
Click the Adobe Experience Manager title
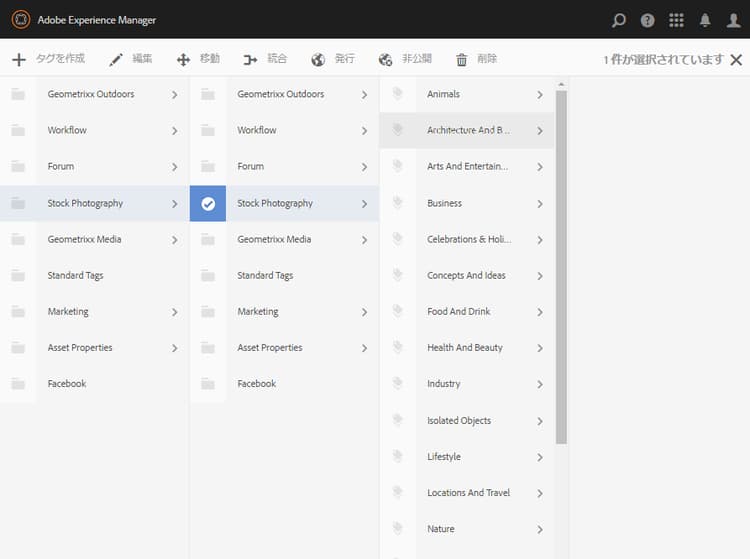coord(97,20)
